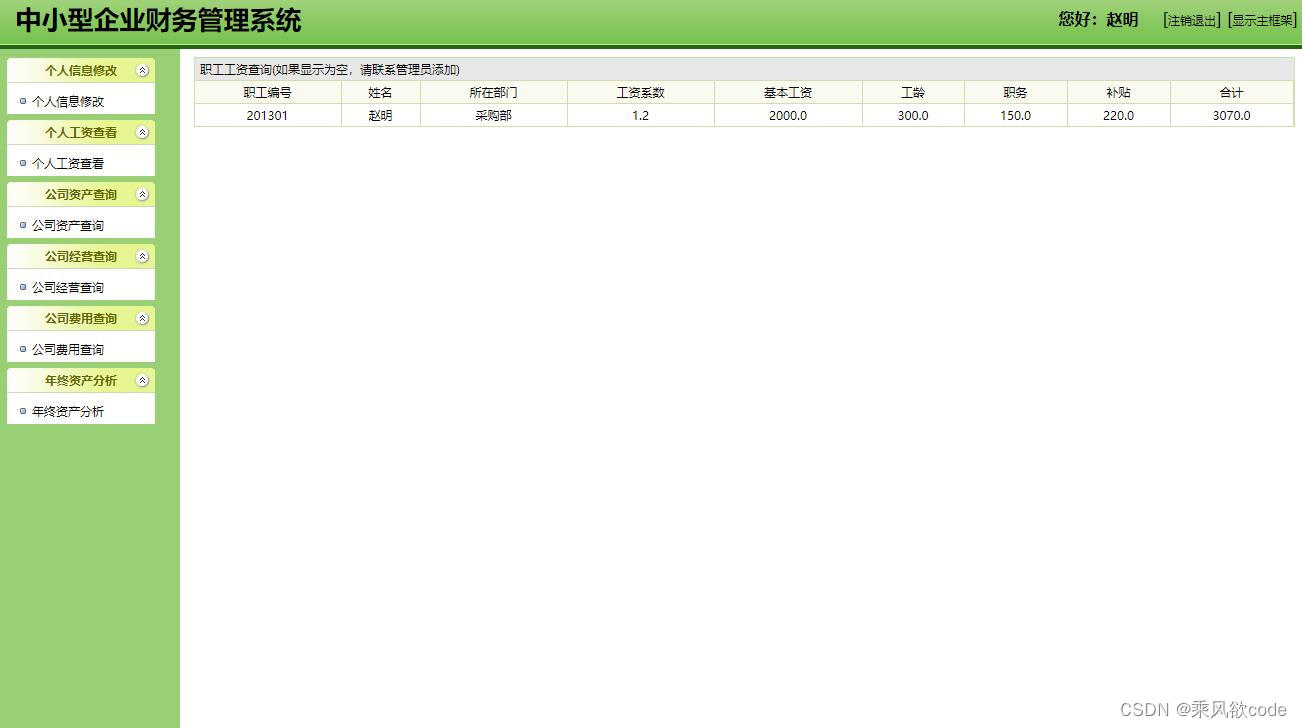The height and width of the screenshot is (728, 1302).
Task: Click the bullet icon beside 公司资产查询 link
Action: (x=22, y=225)
